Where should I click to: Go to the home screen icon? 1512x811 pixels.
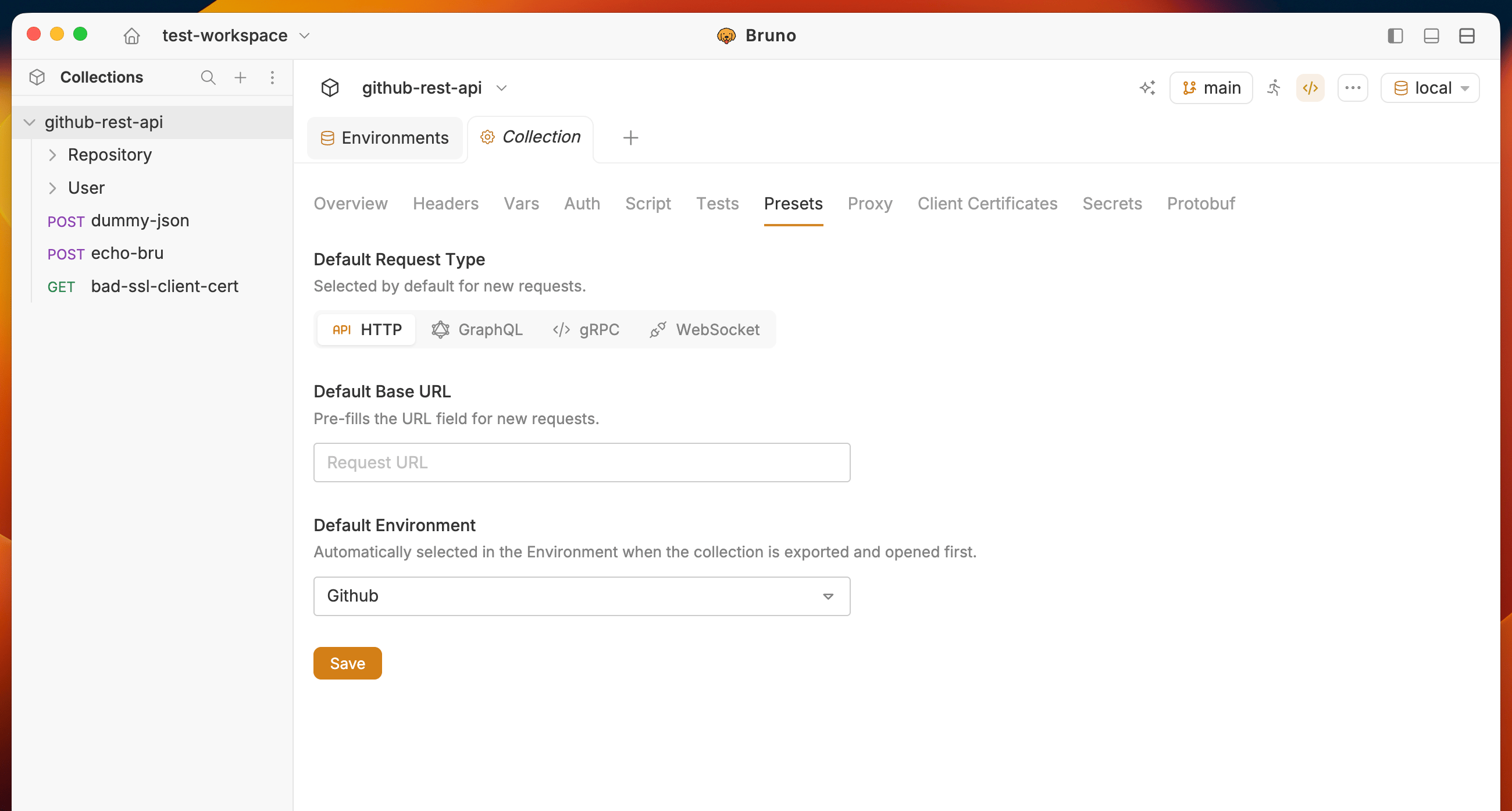point(131,36)
